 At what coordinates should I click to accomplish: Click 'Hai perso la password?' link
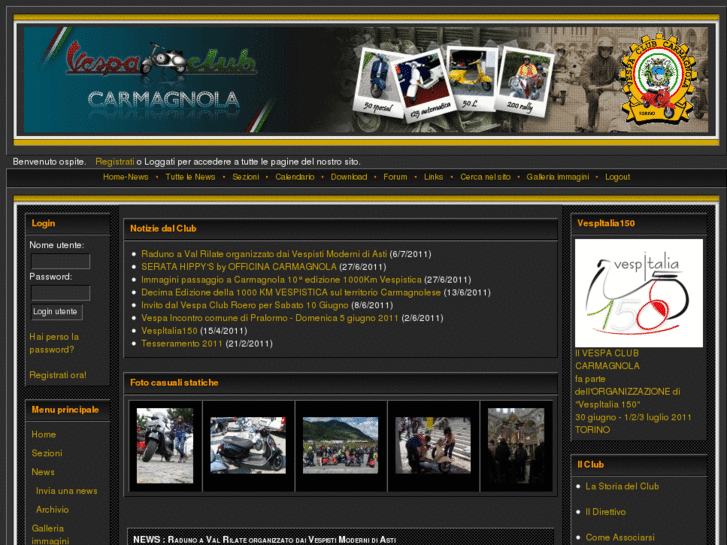click(54, 343)
